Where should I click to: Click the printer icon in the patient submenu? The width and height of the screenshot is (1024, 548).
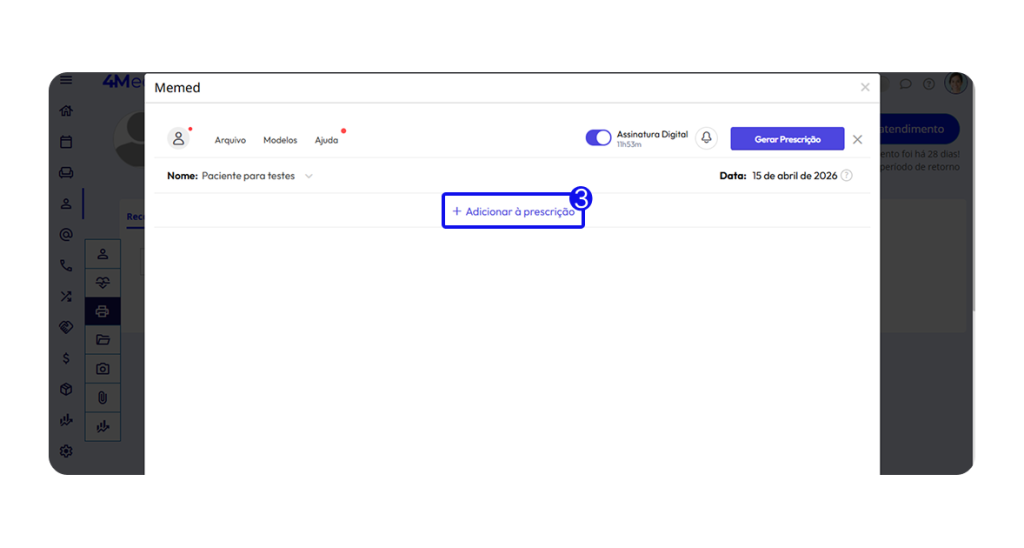pyautogui.click(x=102, y=311)
